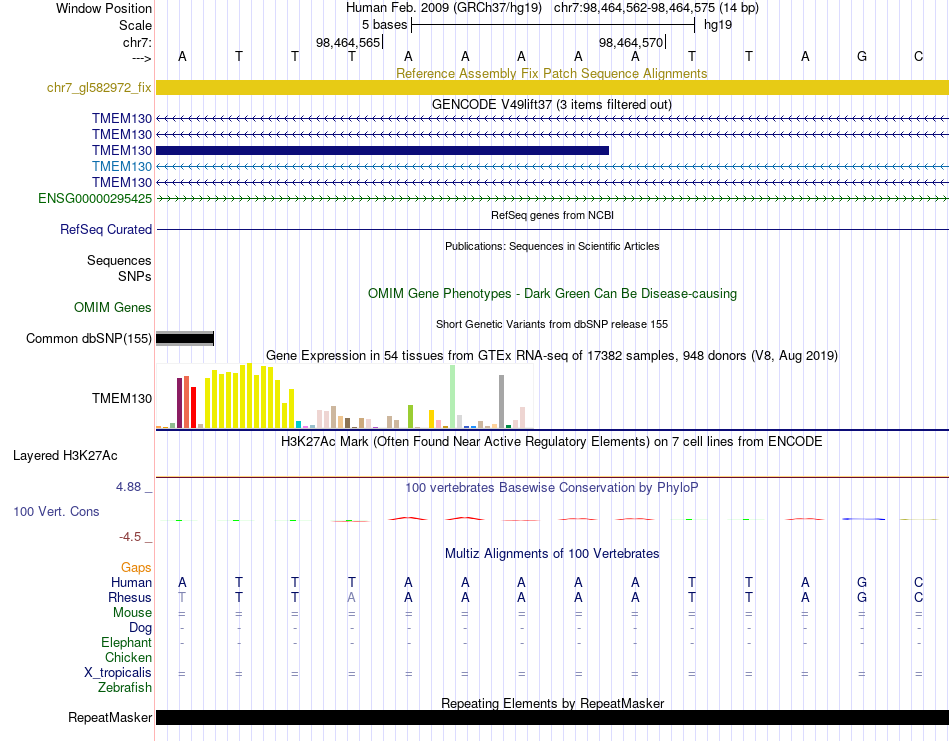Click the Chicken alignment row label
950x741 pixels.
[x=128, y=657]
